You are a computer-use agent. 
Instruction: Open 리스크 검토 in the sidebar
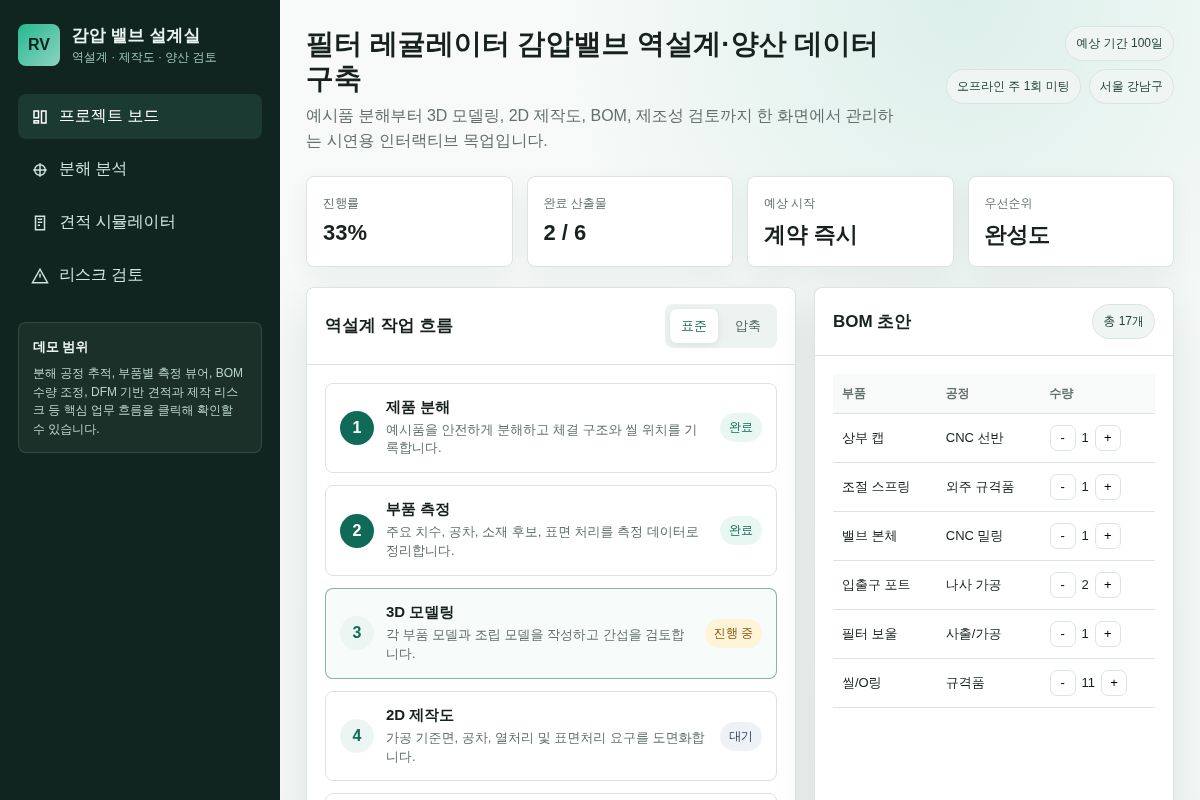pyautogui.click(x=140, y=275)
